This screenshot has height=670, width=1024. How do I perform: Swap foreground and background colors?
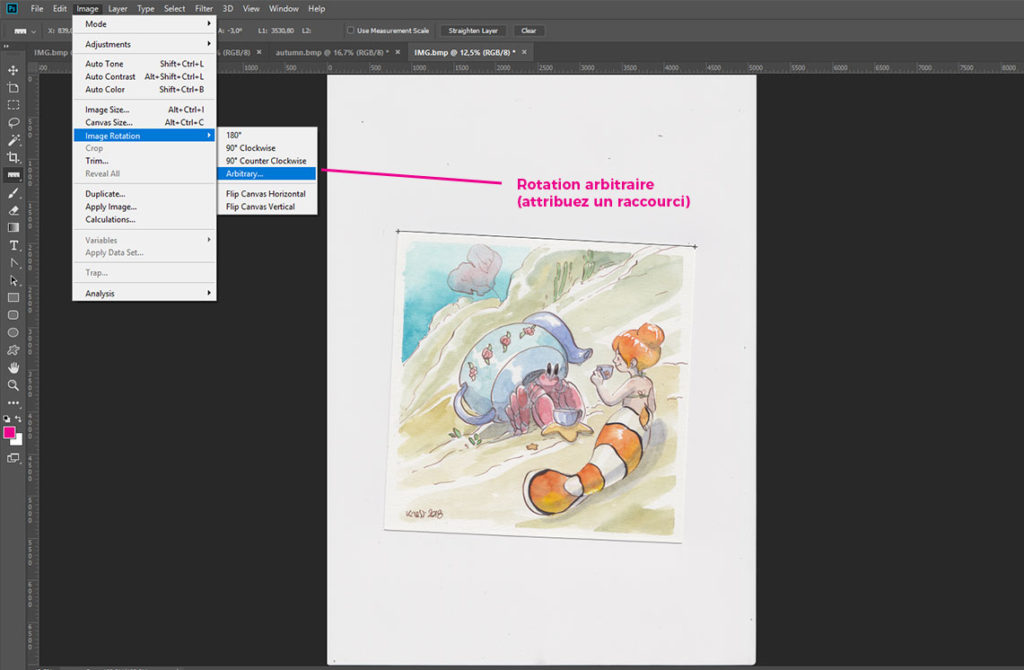(18, 419)
